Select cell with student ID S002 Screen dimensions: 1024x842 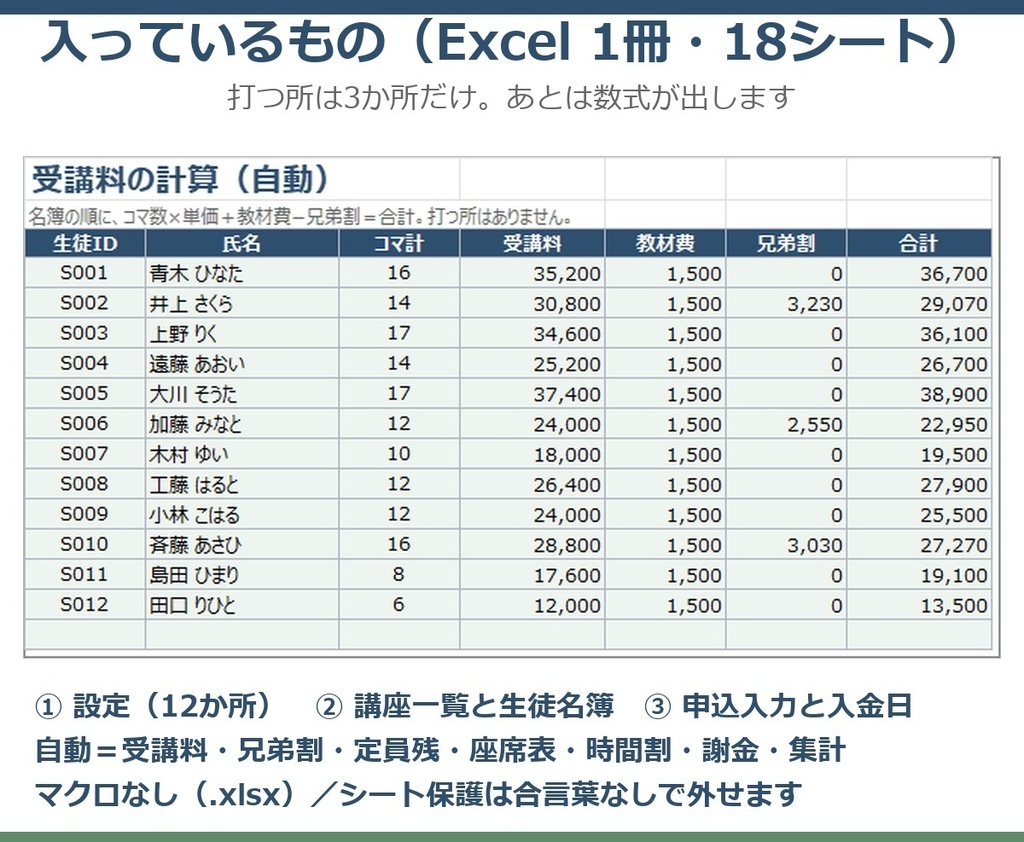click(85, 303)
